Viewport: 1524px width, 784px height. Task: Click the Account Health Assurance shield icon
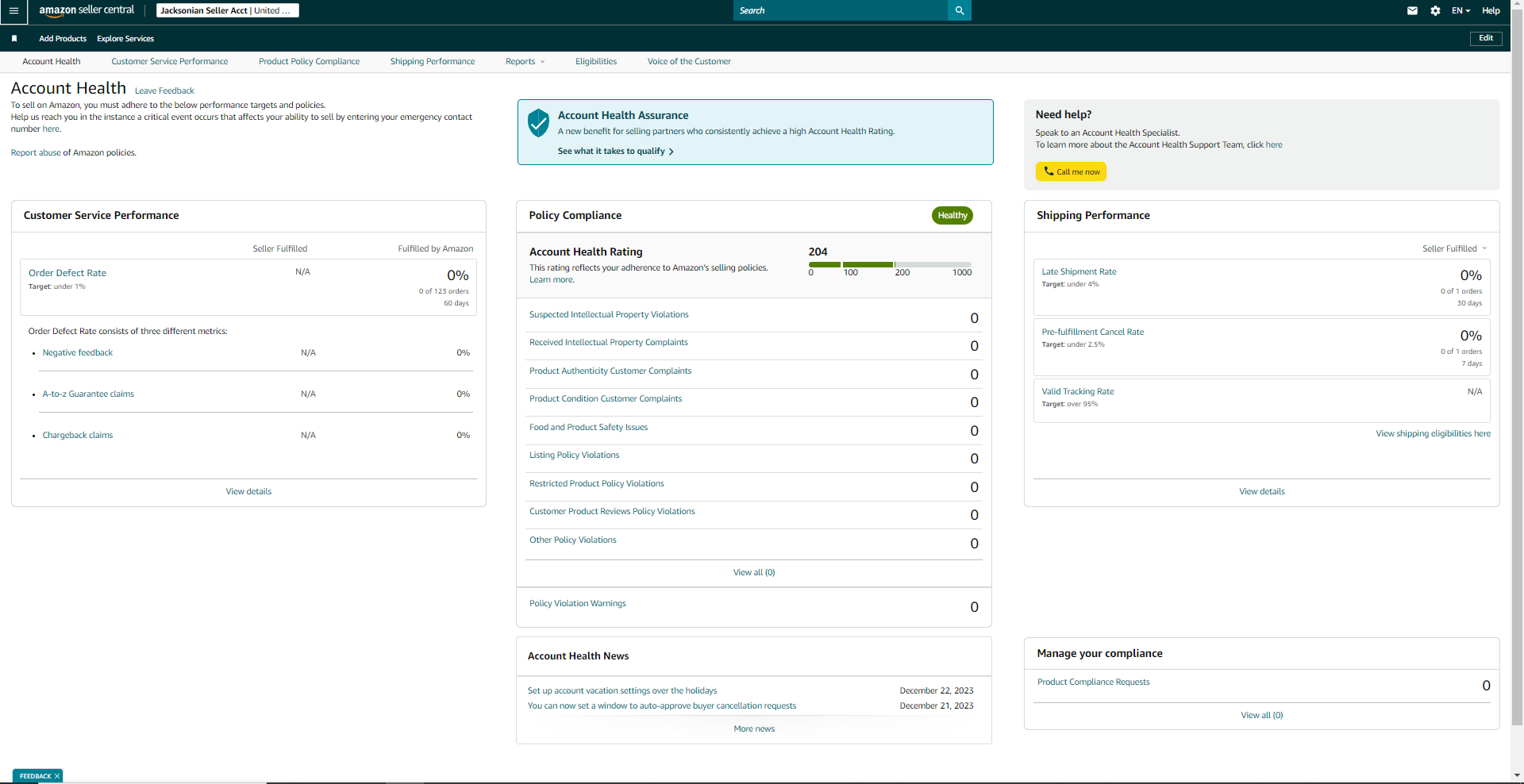click(x=538, y=123)
